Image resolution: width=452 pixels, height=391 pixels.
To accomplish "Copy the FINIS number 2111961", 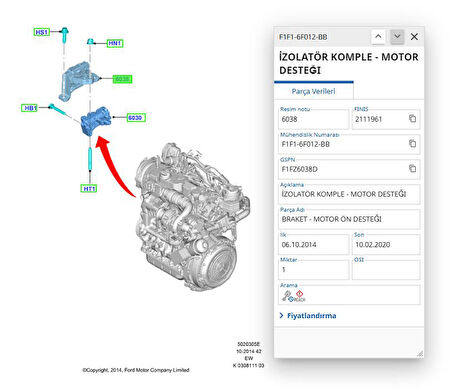I will click(x=412, y=119).
